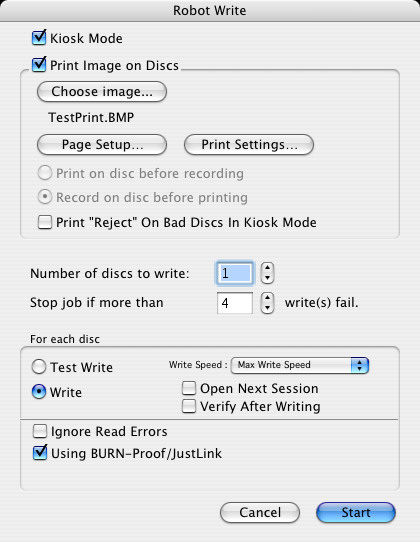This screenshot has height=542, width=420.
Task: Check Verify After Writing
Action: pos(189,406)
